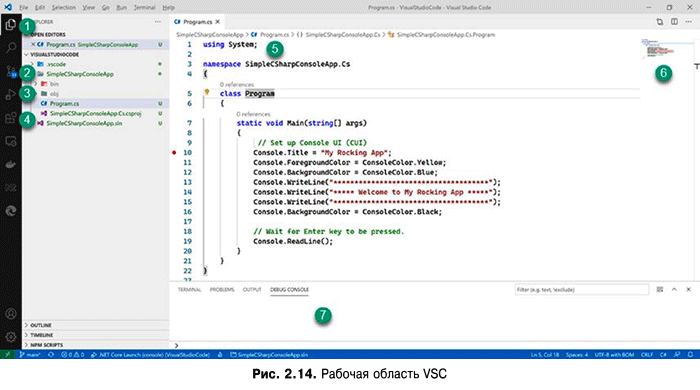700x390 pixels.
Task: Open the Explorer view icon
Action: [x=11, y=24]
